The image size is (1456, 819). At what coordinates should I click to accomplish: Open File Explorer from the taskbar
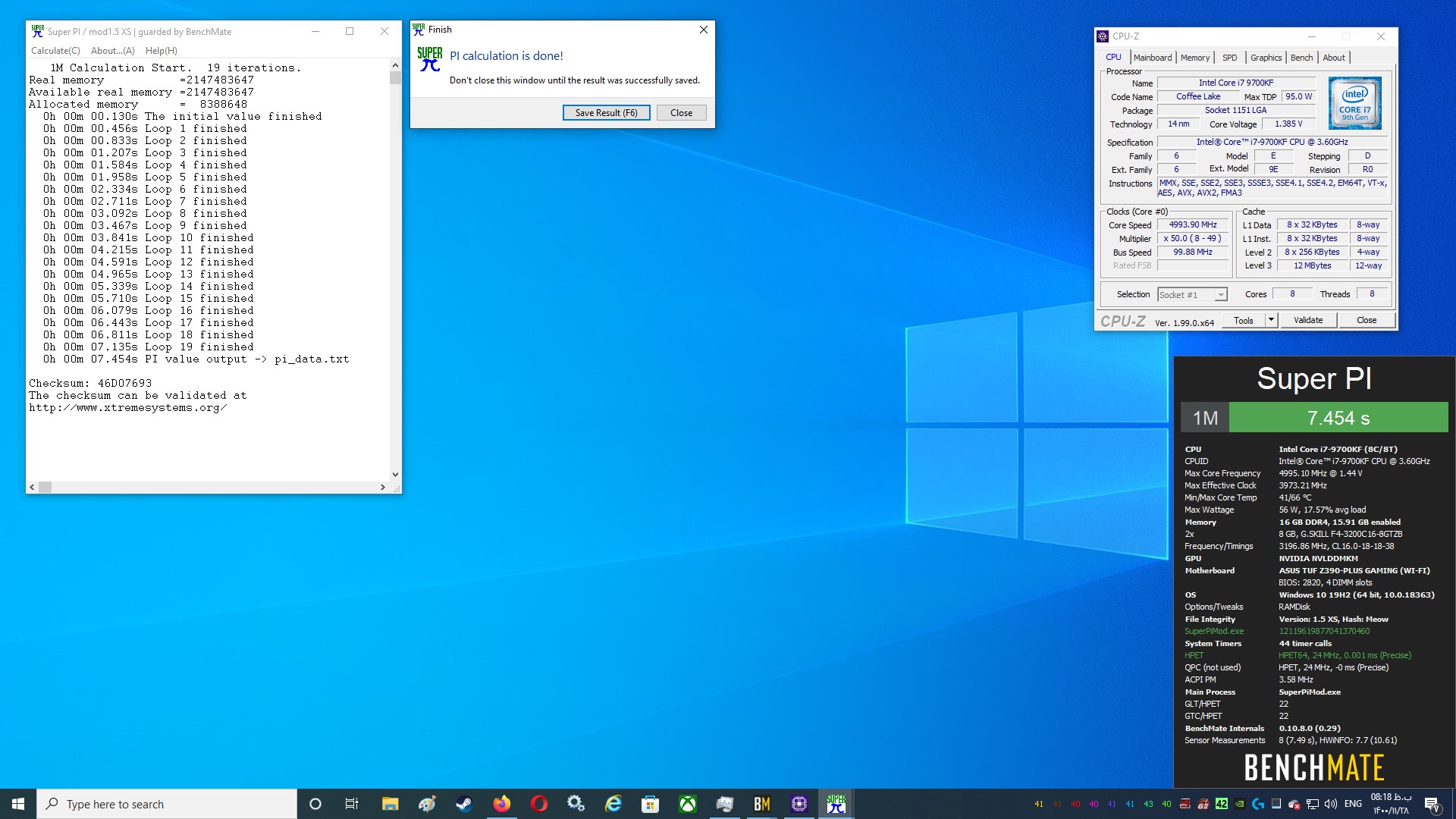pos(390,804)
